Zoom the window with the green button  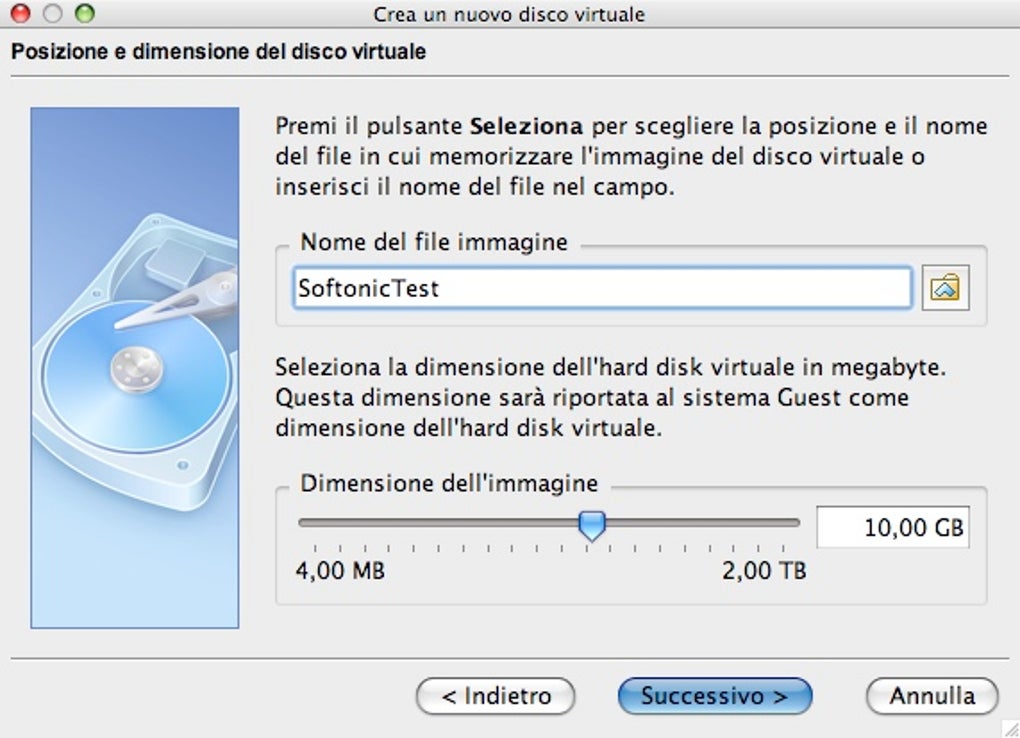[x=84, y=14]
